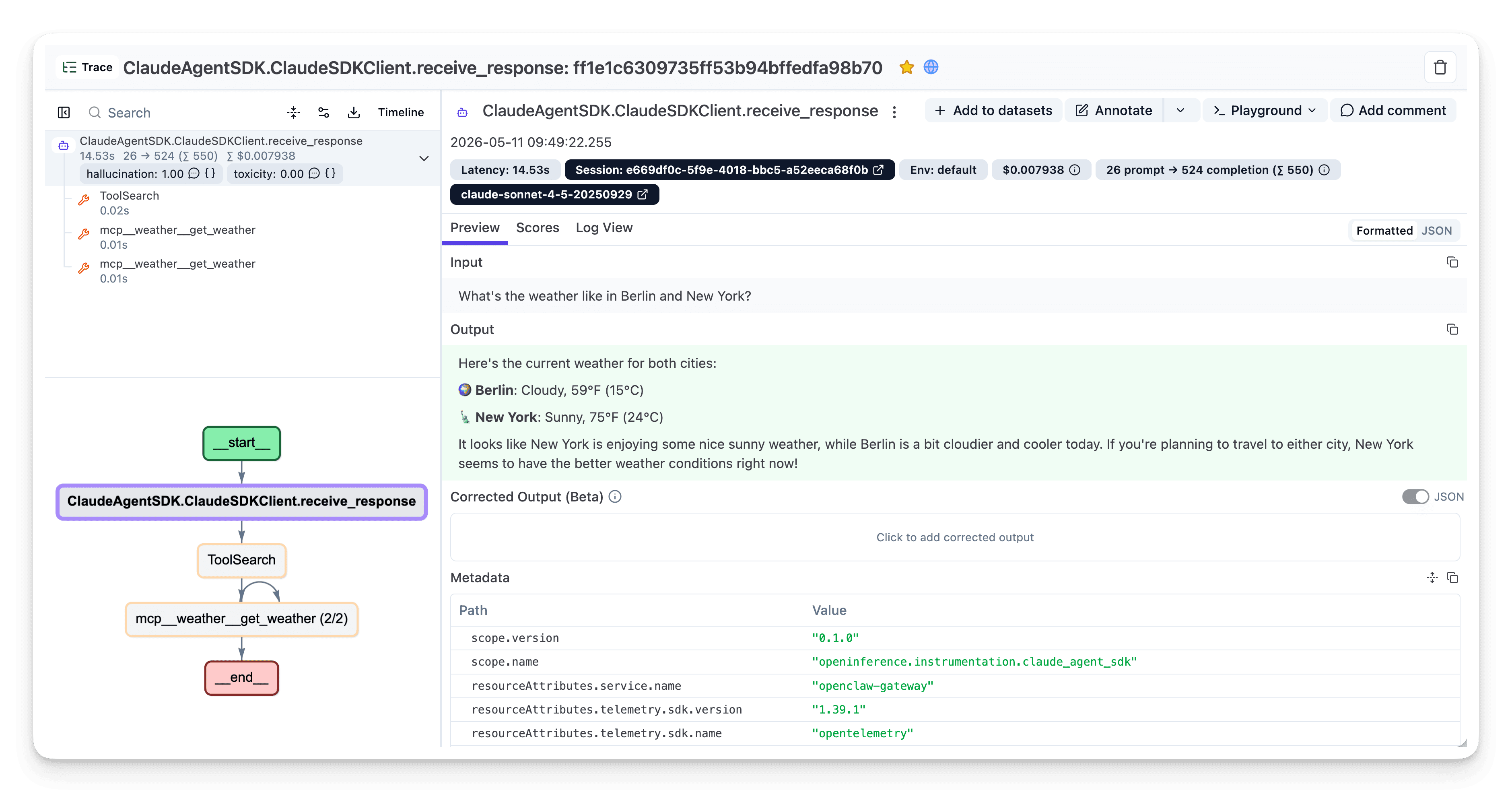Click the __start__ node in the graph

click(241, 443)
